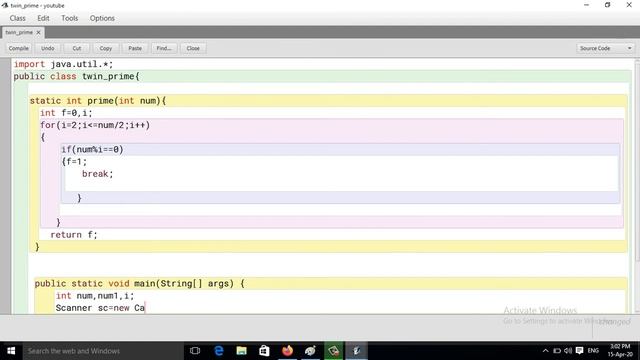Launch Microsoft Edge from the taskbar
This screenshot has height=360, width=640.
(x=219, y=351)
